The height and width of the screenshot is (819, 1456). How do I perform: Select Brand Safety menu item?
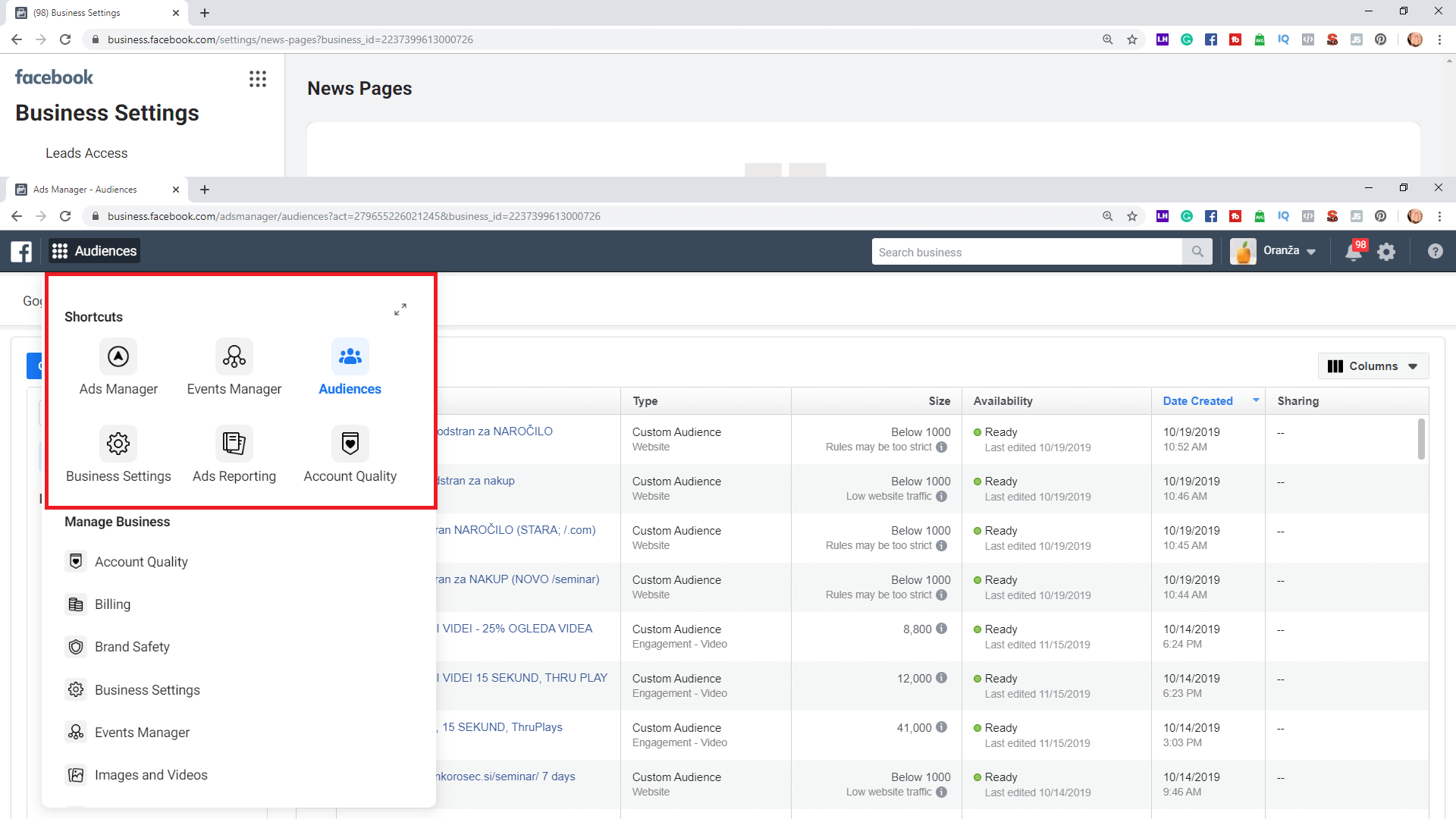(x=132, y=647)
